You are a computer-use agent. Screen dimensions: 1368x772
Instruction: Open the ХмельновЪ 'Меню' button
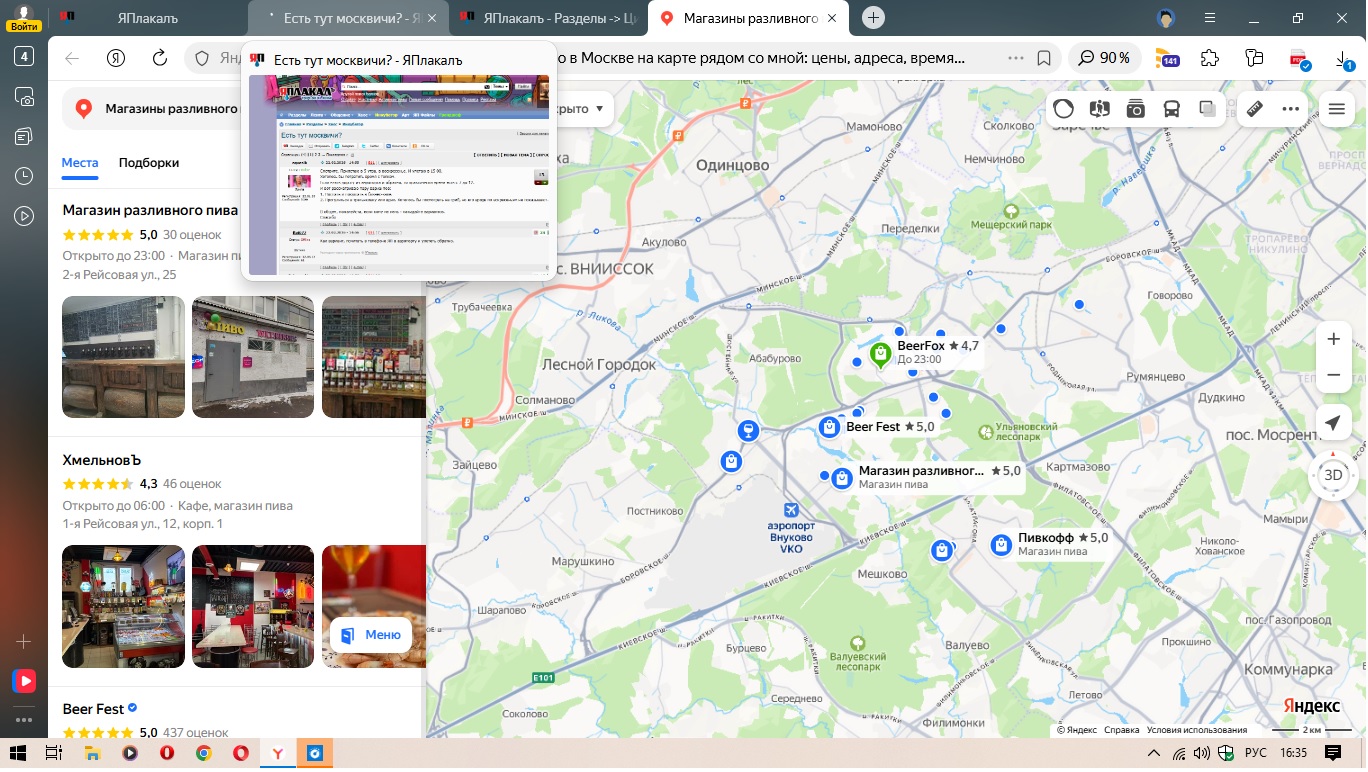pos(371,635)
